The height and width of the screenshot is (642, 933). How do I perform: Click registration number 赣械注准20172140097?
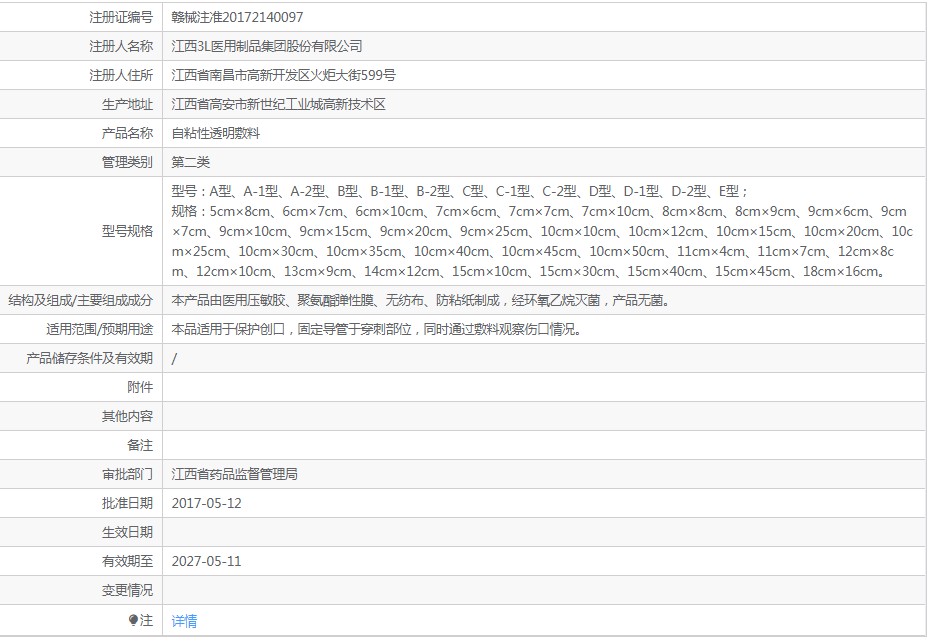coord(237,17)
